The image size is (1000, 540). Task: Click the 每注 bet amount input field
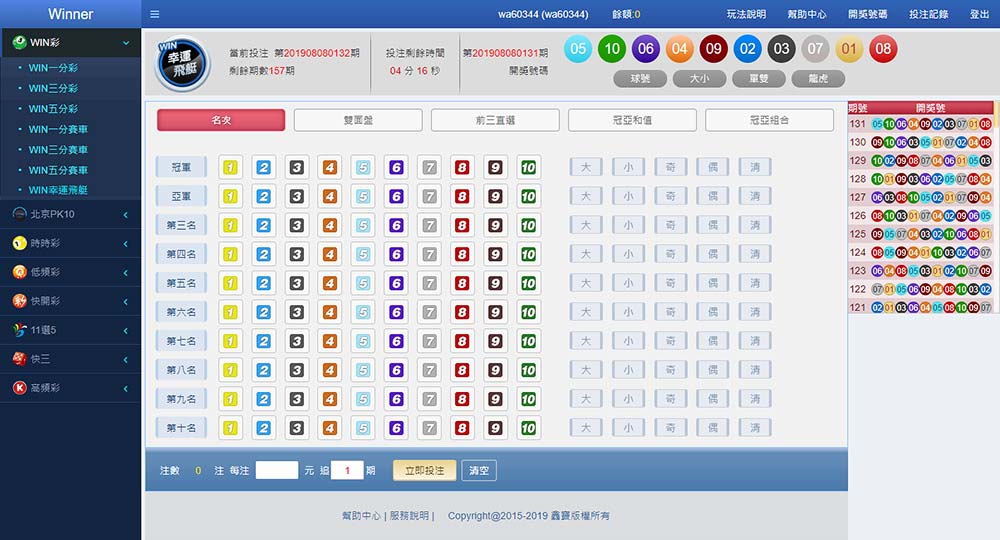point(277,470)
